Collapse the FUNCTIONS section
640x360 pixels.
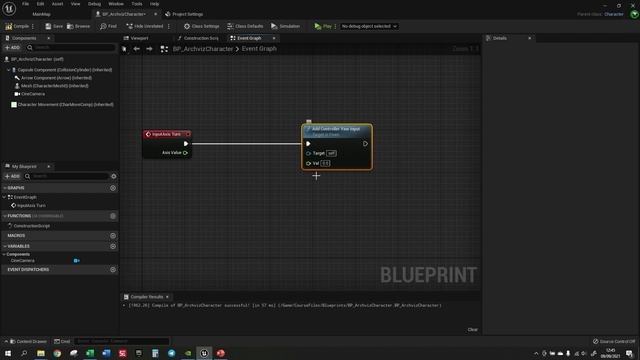(5, 216)
